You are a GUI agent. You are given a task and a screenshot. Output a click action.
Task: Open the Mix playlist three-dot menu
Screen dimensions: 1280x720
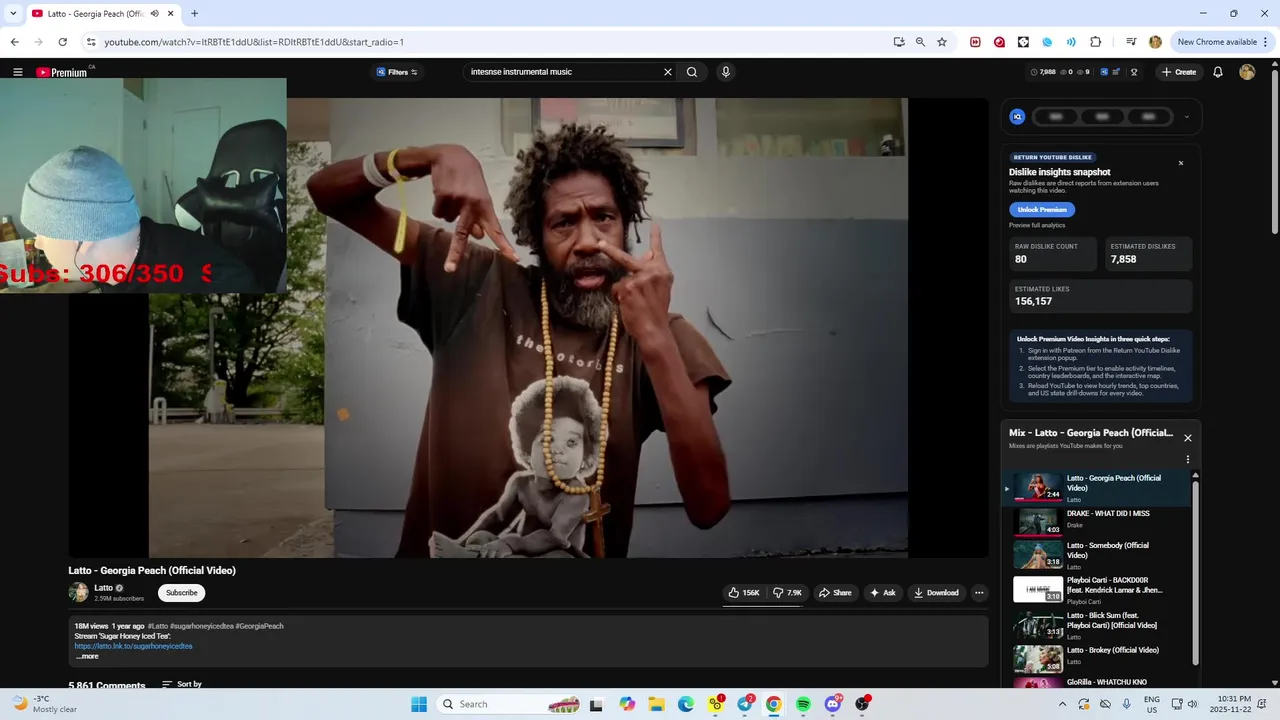(1188, 460)
